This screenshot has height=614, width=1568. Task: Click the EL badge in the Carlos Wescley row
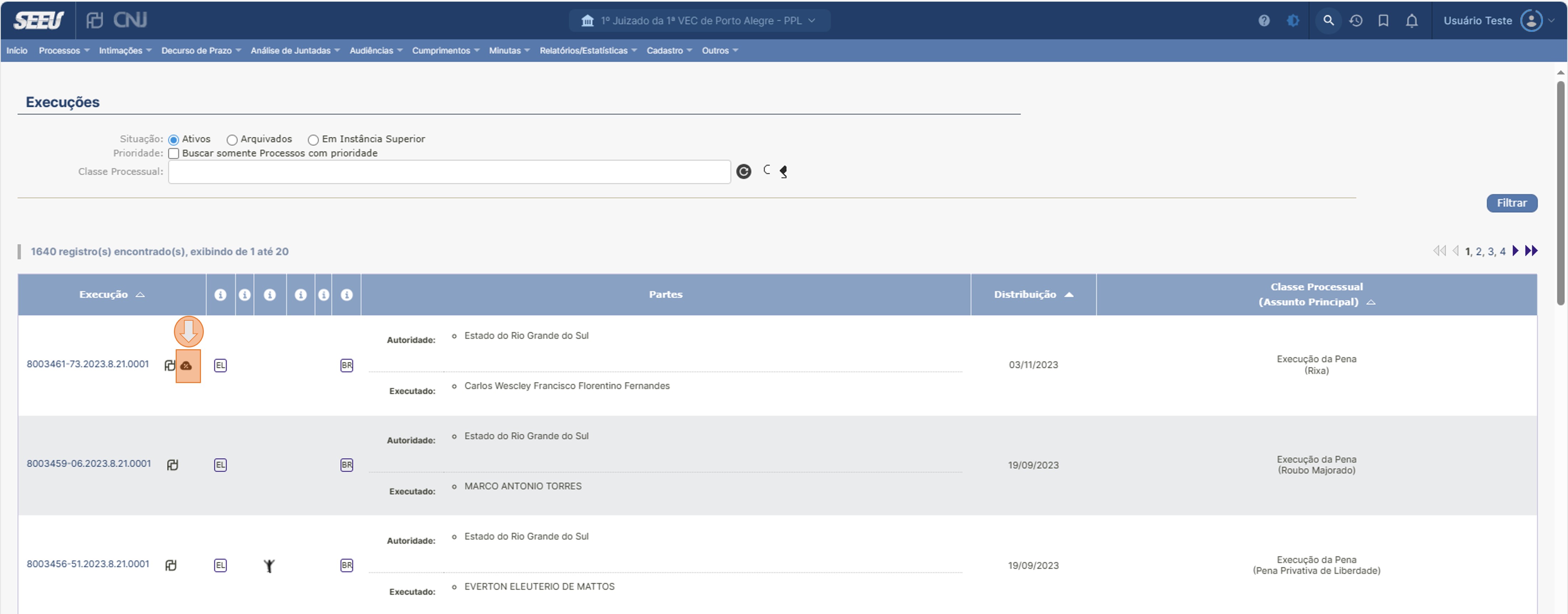pyautogui.click(x=220, y=365)
